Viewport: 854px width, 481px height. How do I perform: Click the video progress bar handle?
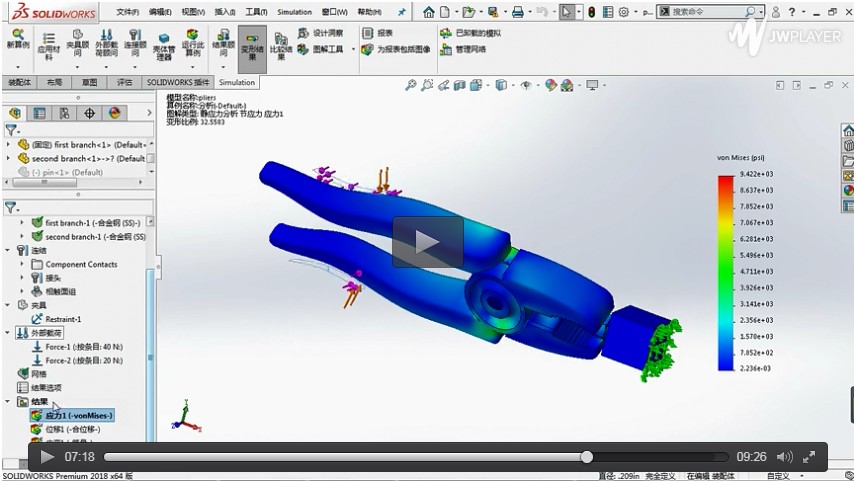coord(587,457)
